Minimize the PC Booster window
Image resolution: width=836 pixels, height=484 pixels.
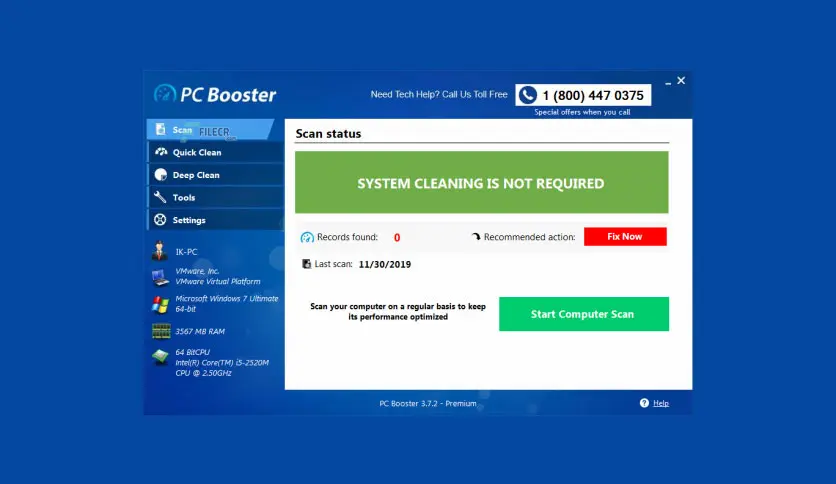point(668,82)
